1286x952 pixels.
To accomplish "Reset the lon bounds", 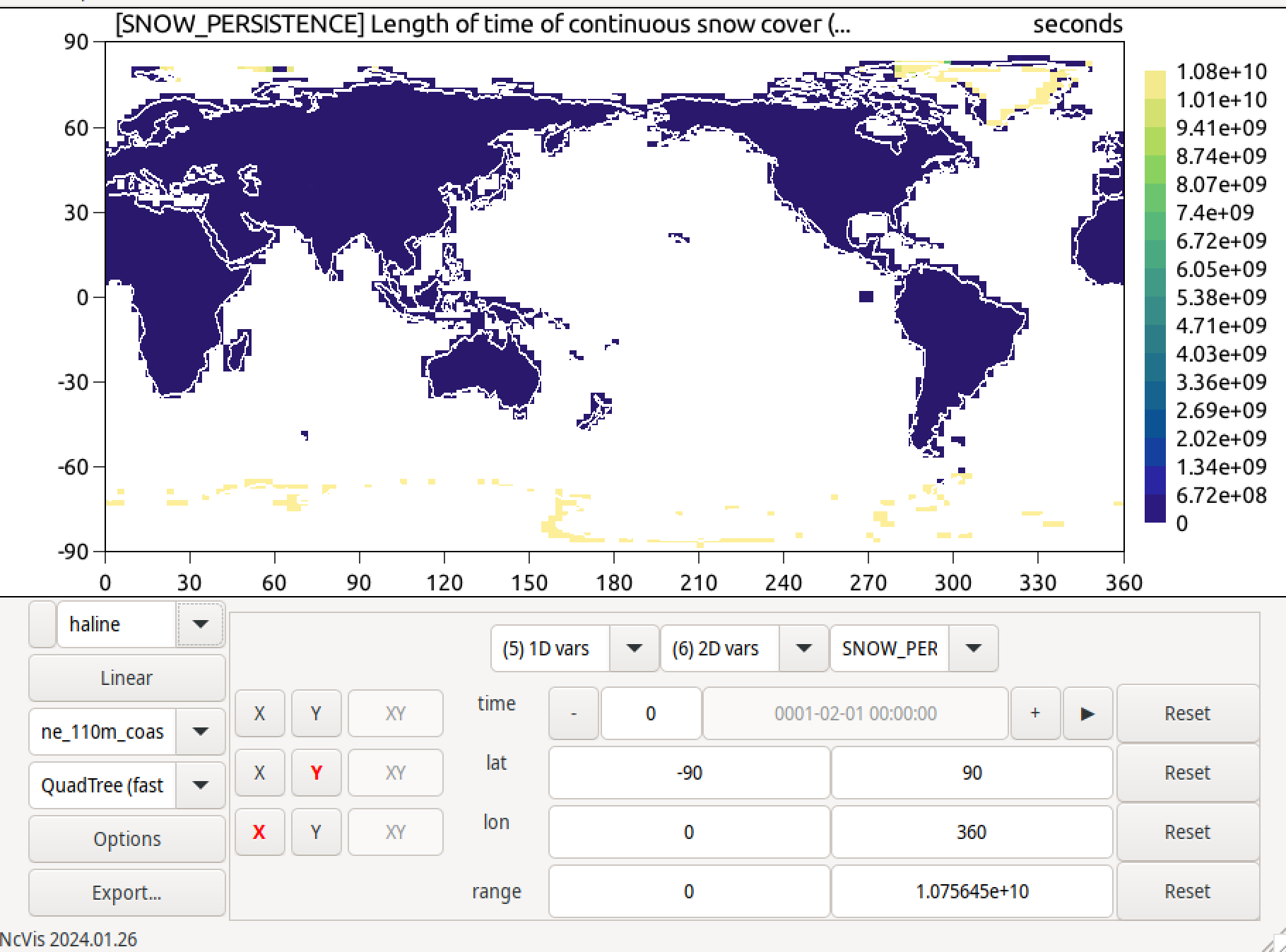I will point(1188,832).
